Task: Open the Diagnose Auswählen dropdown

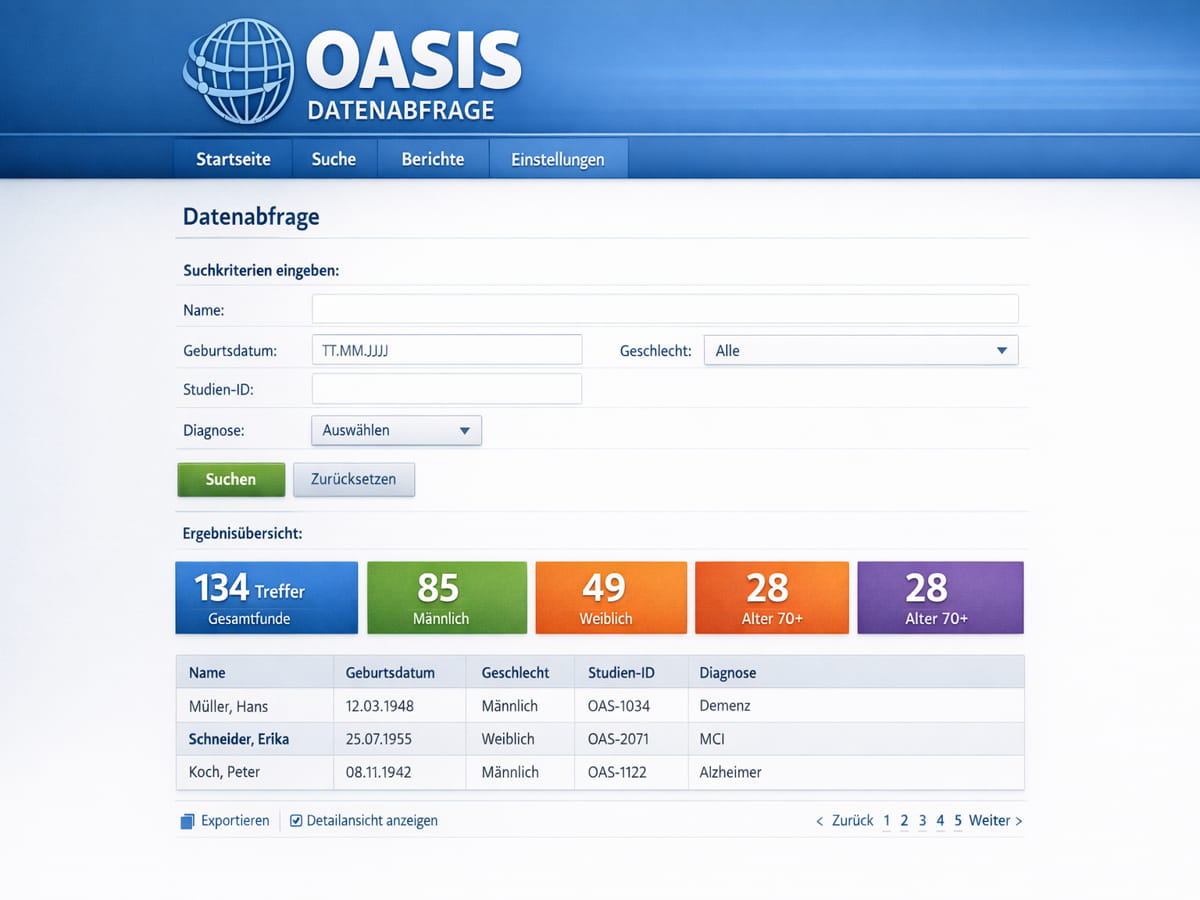Action: coord(397,430)
